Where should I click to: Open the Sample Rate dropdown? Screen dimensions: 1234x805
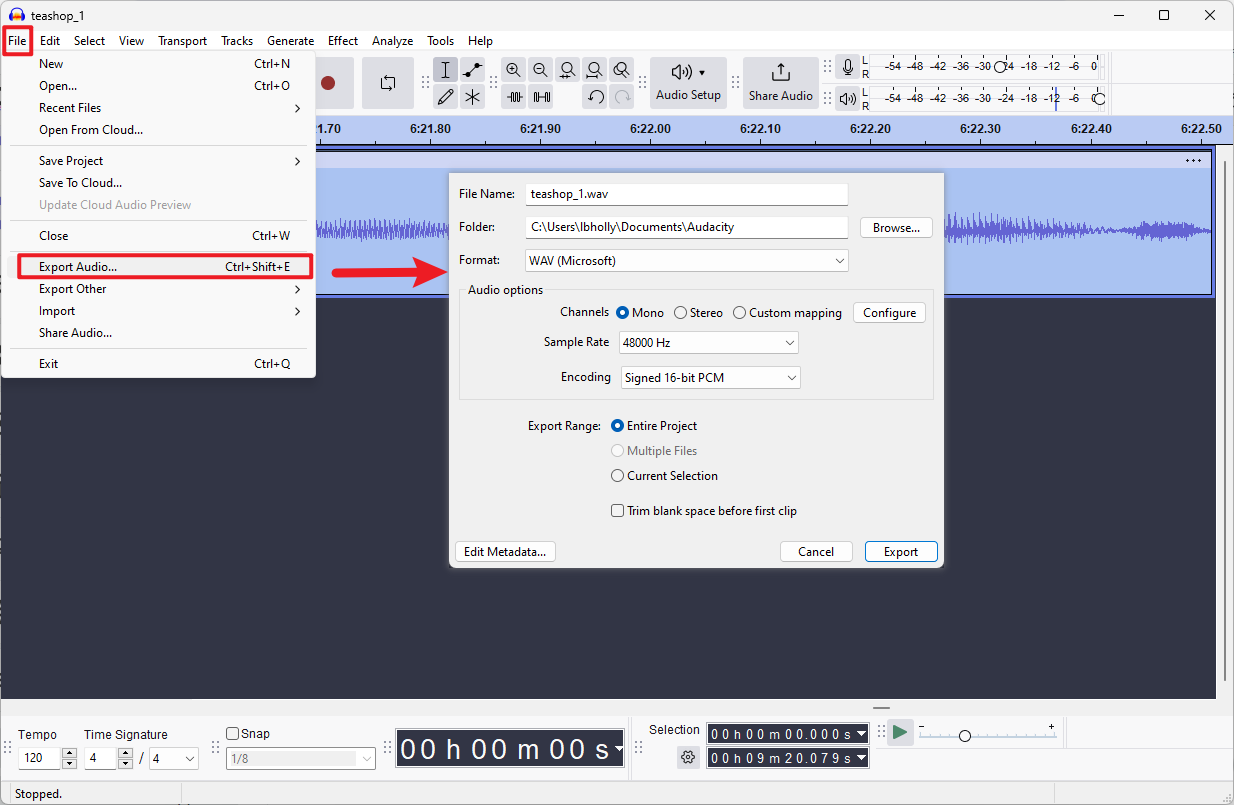click(708, 342)
